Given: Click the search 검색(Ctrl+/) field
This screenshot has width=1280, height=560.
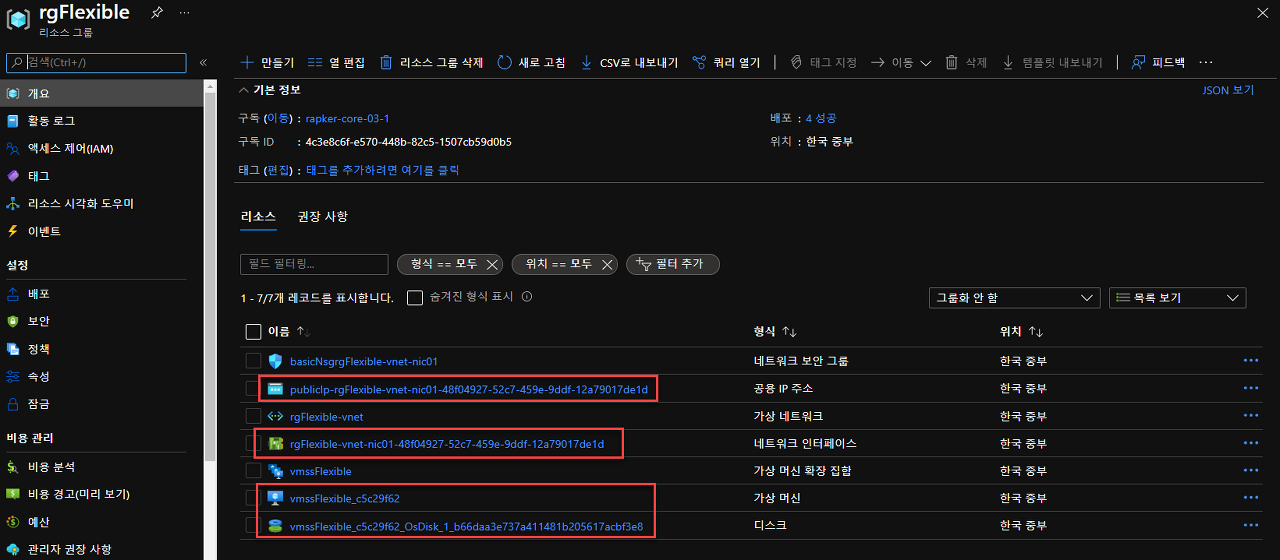Looking at the screenshot, I should [96, 62].
